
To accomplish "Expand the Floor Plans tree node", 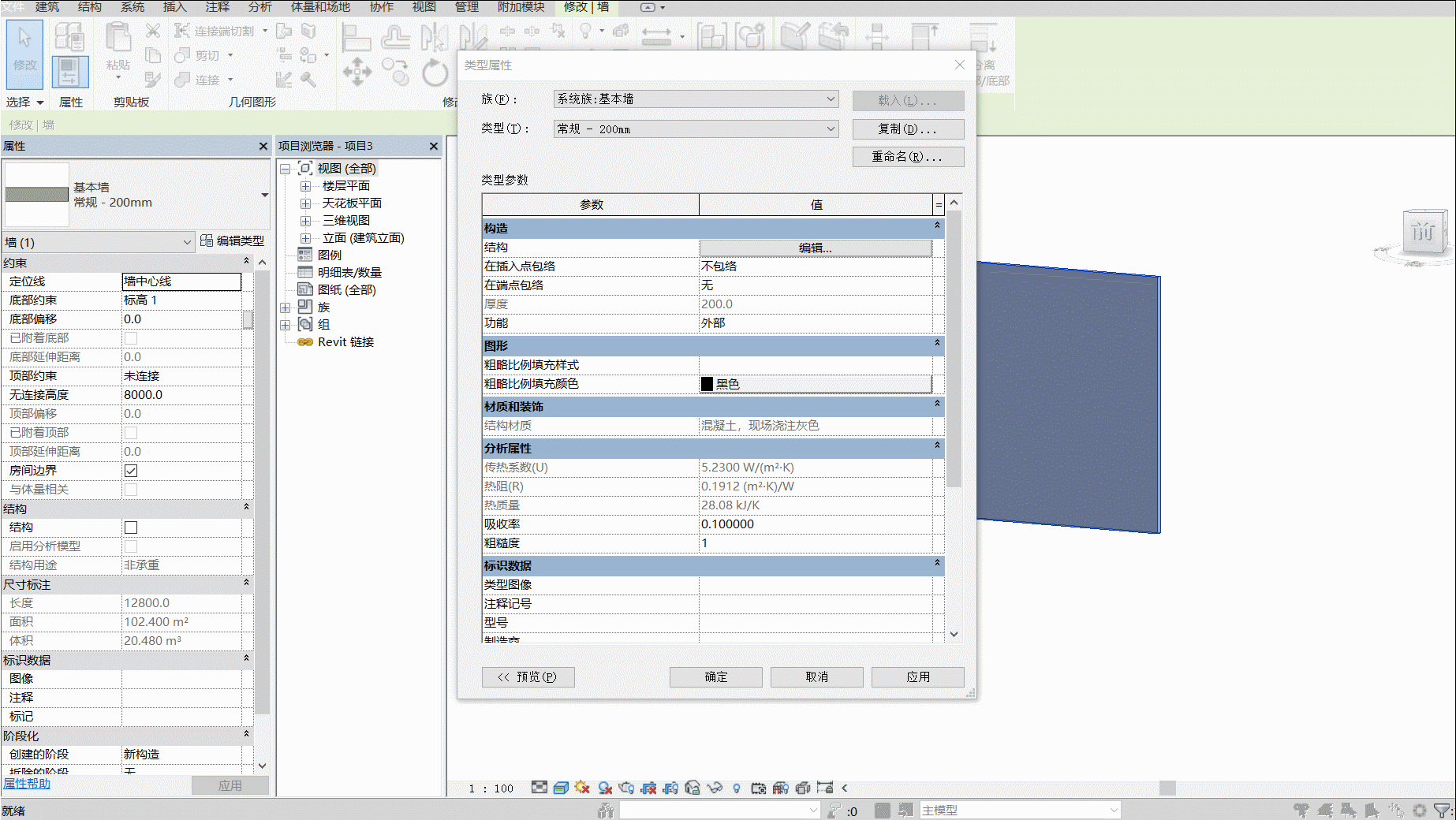I will pos(305,186).
